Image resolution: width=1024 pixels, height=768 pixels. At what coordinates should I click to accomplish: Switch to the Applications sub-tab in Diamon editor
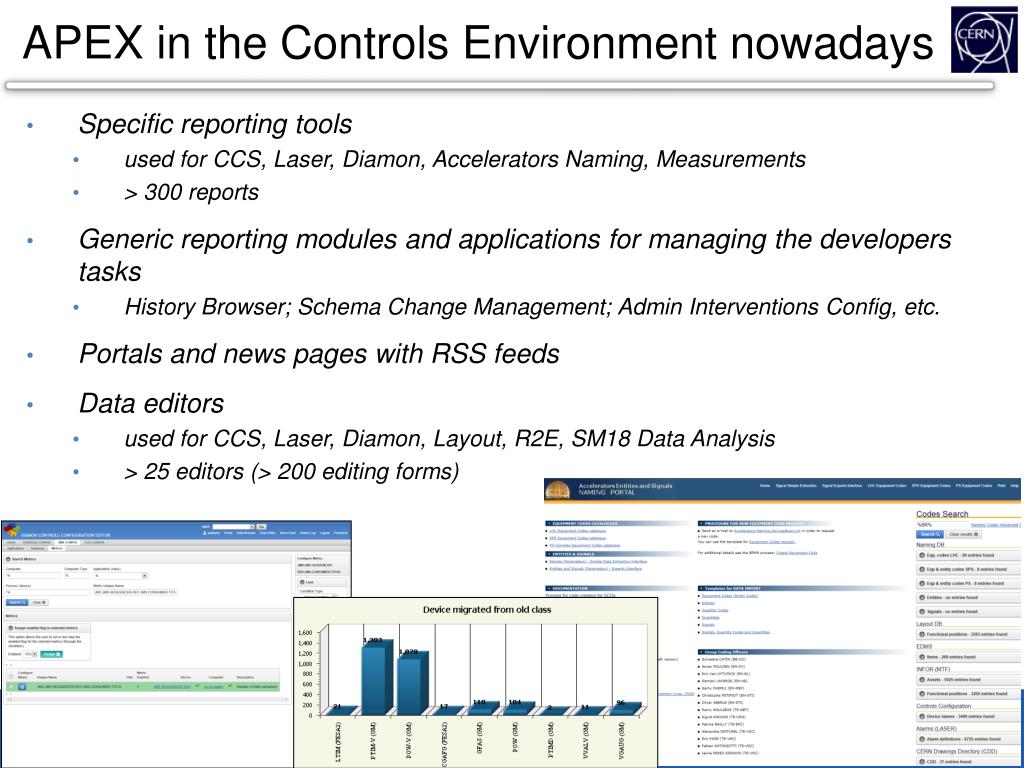coord(16,549)
